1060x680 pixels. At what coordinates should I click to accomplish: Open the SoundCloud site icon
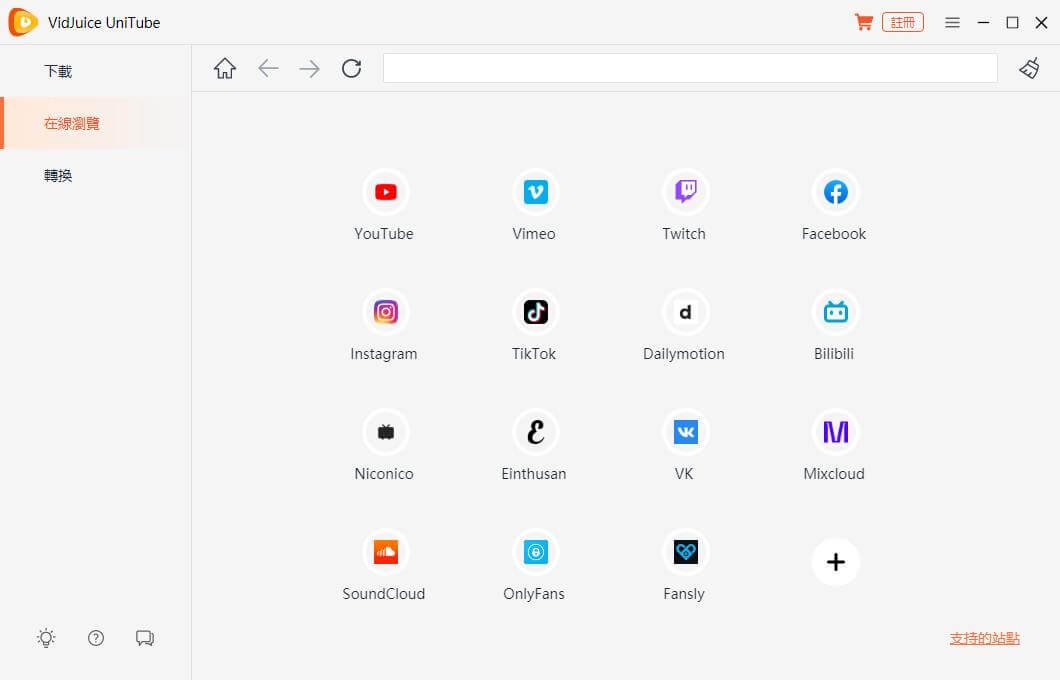coord(385,552)
